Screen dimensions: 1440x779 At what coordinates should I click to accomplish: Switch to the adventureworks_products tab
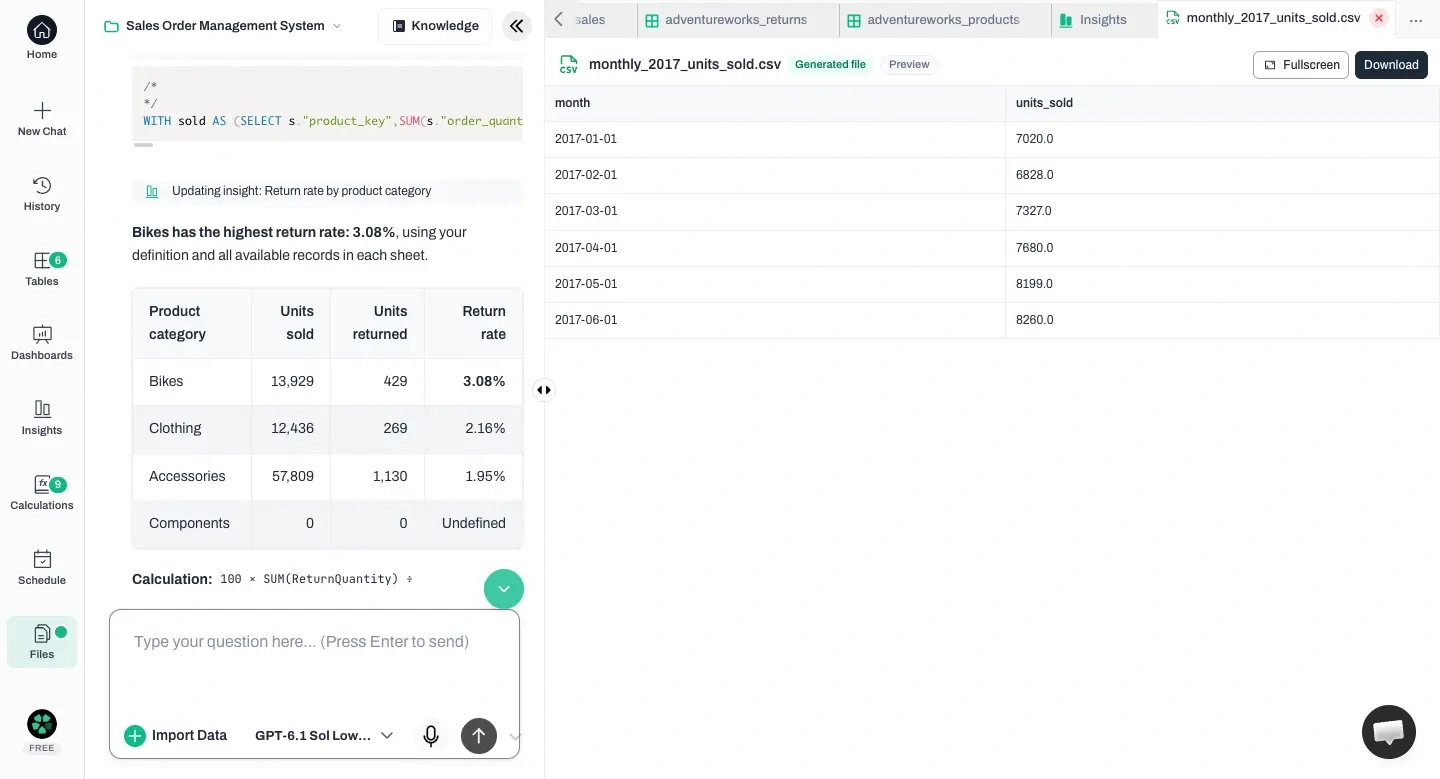(x=945, y=20)
